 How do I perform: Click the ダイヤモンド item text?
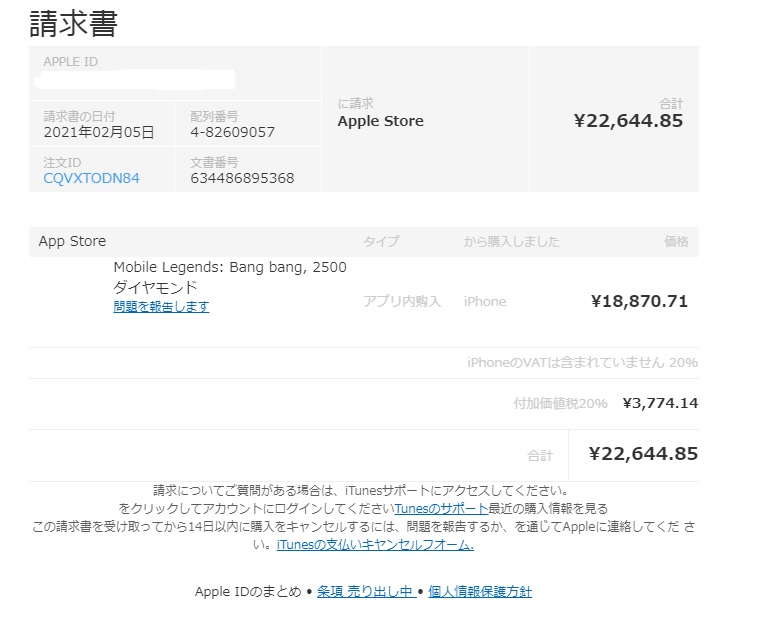155,287
